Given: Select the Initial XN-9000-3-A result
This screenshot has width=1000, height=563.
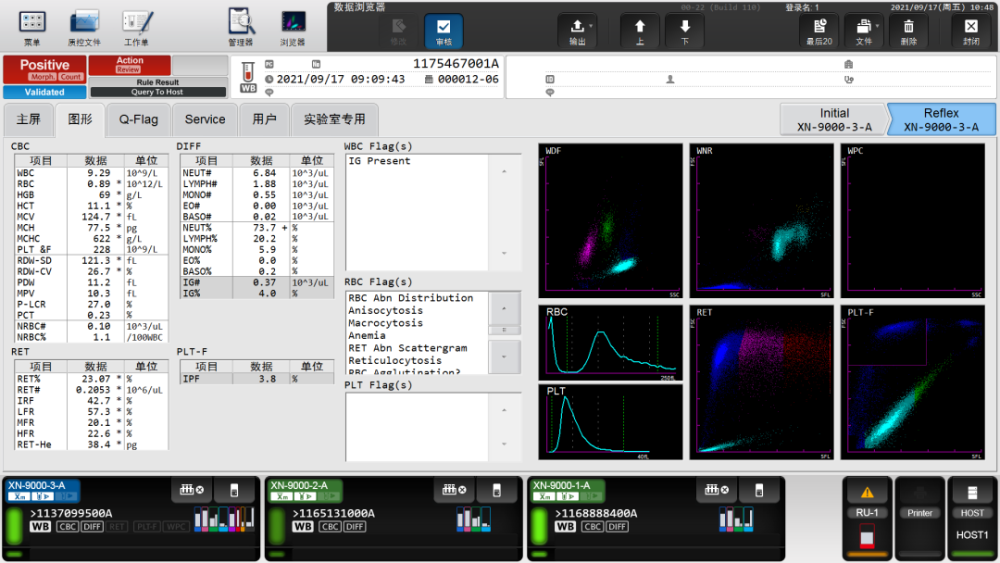Looking at the screenshot, I should tap(834, 119).
